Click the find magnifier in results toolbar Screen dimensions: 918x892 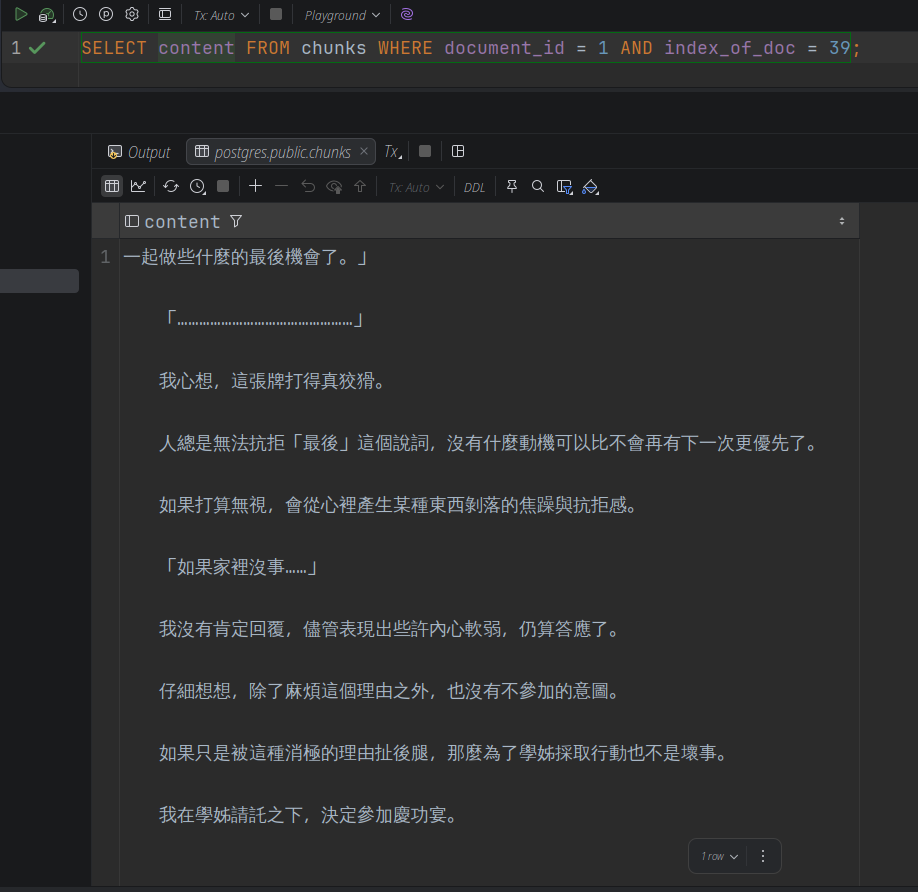(538, 186)
